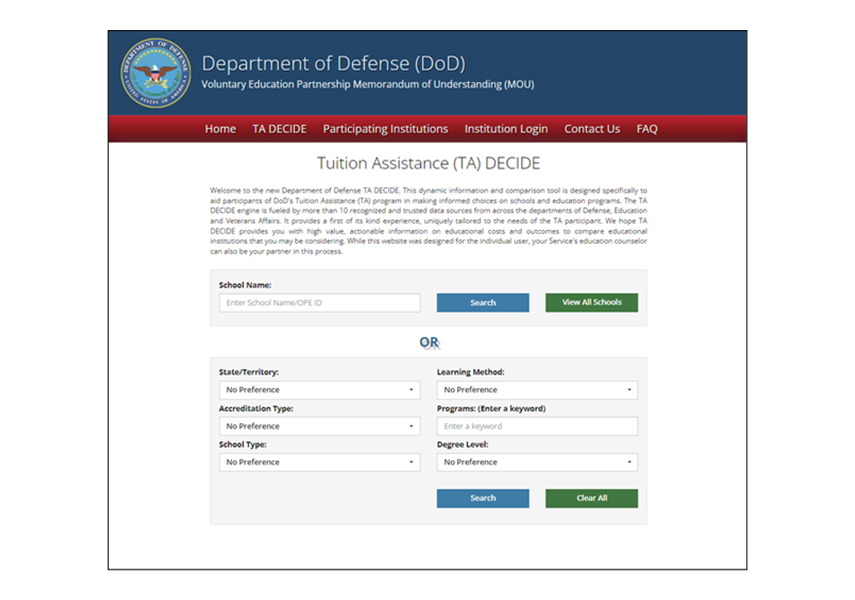Click the Tuition Assistance (TA) DECIDE heading
Viewport: 855px width, 600px height.
[x=429, y=163]
